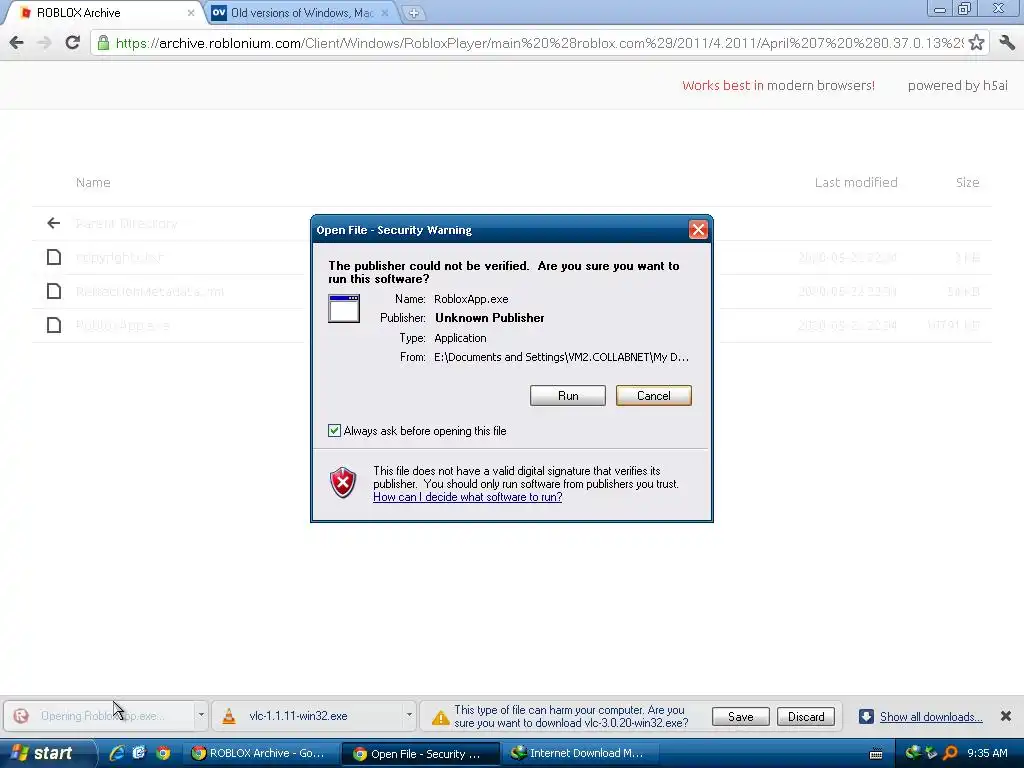Image resolution: width=1024 pixels, height=768 pixels.
Task: Launch Internet Explorer from quick launch
Action: click(x=117, y=753)
